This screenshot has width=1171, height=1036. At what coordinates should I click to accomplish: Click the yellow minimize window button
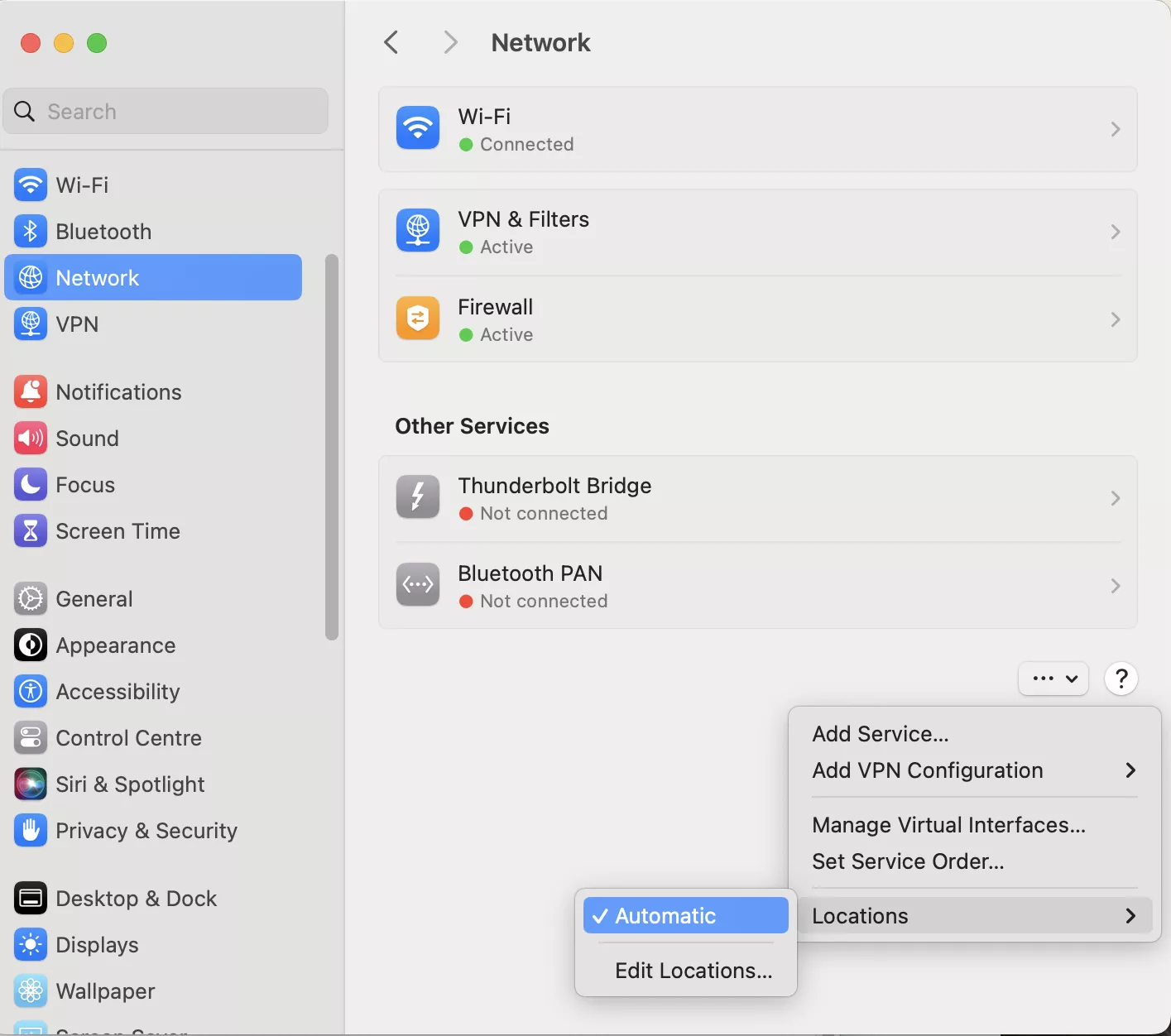click(x=64, y=43)
